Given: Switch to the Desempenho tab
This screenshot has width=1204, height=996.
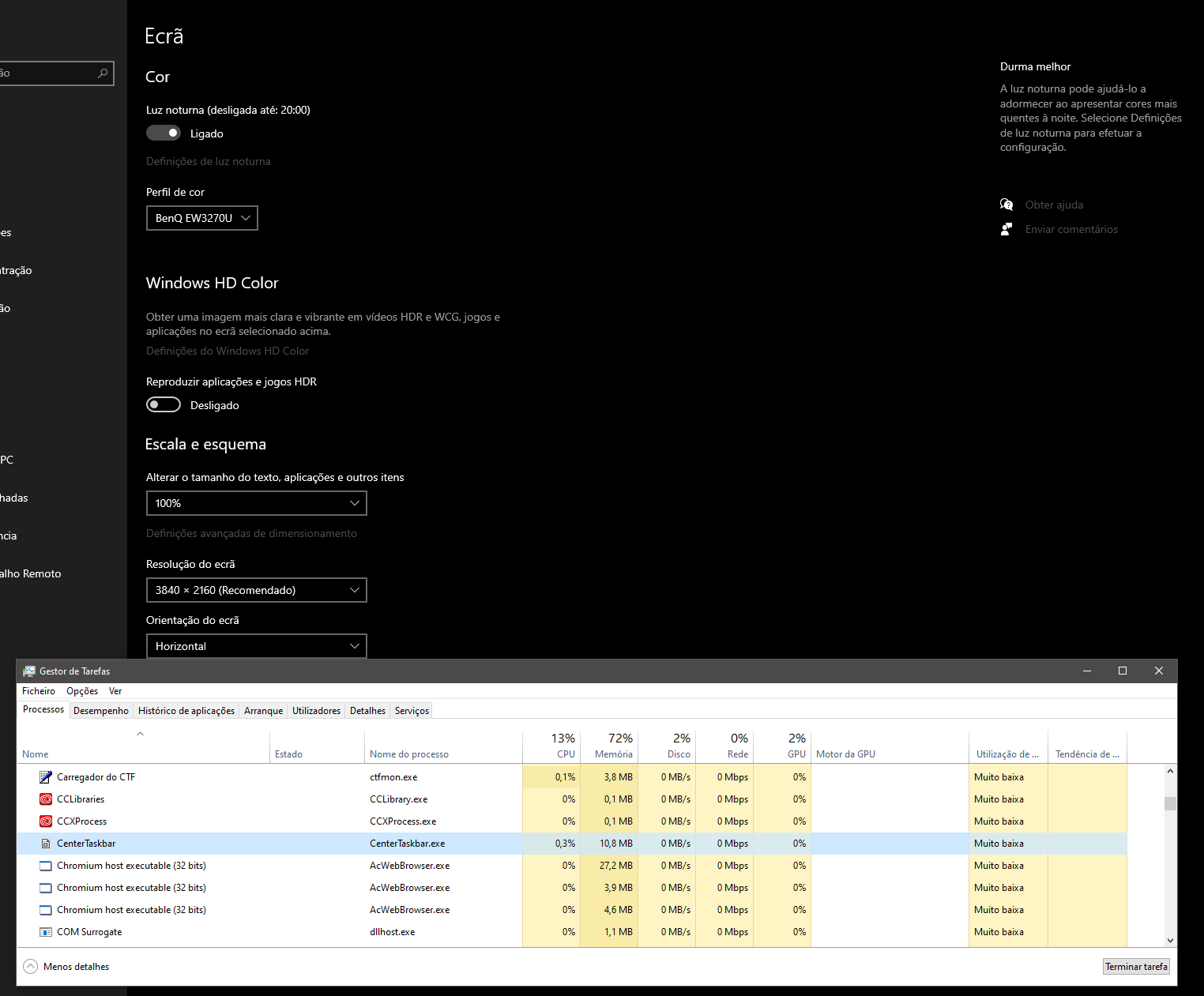Looking at the screenshot, I should click(x=100, y=710).
